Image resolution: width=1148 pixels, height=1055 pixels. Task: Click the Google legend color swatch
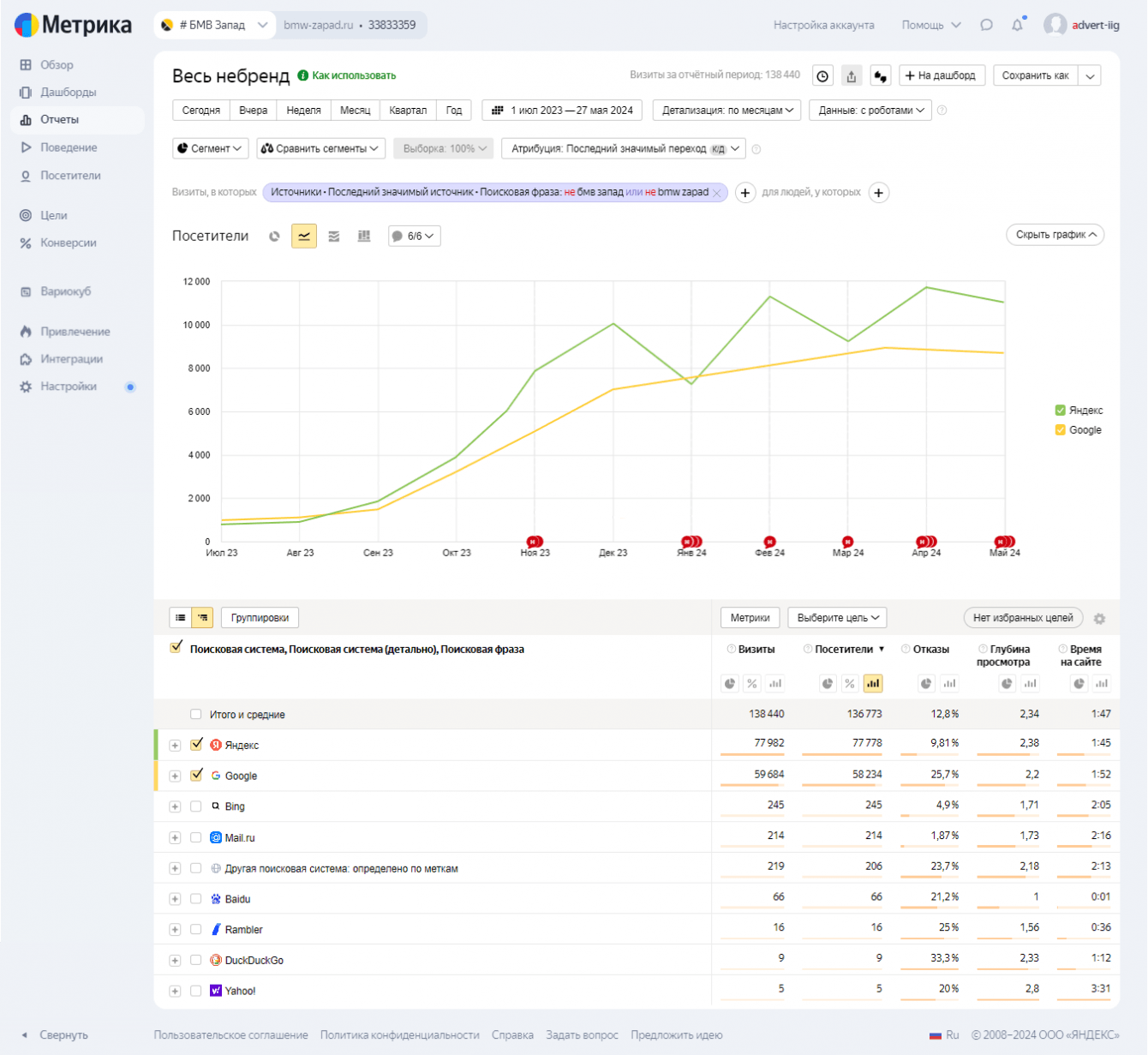pyautogui.click(x=1060, y=430)
